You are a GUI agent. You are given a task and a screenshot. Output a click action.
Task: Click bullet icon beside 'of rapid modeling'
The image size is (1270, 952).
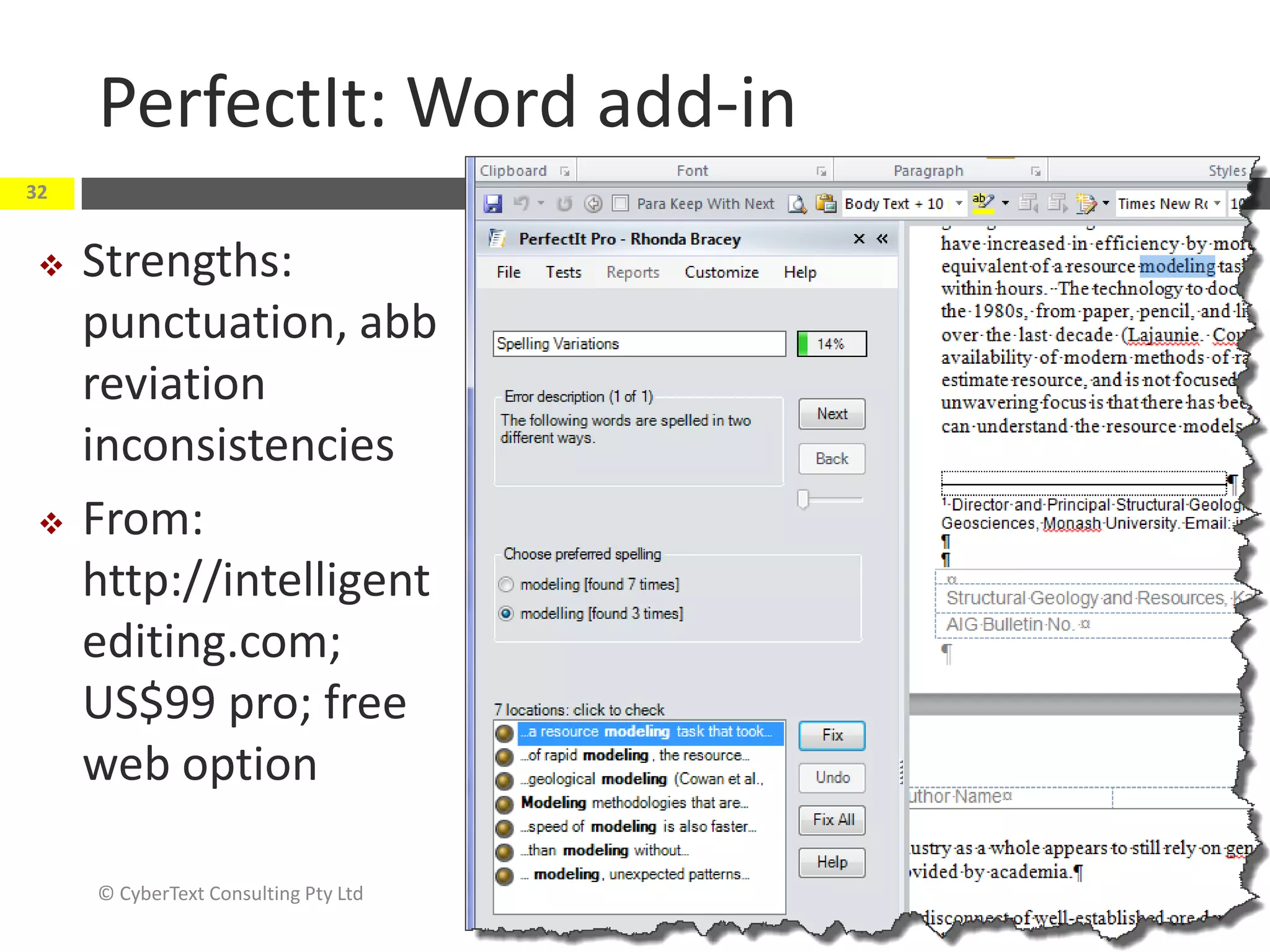click(505, 757)
